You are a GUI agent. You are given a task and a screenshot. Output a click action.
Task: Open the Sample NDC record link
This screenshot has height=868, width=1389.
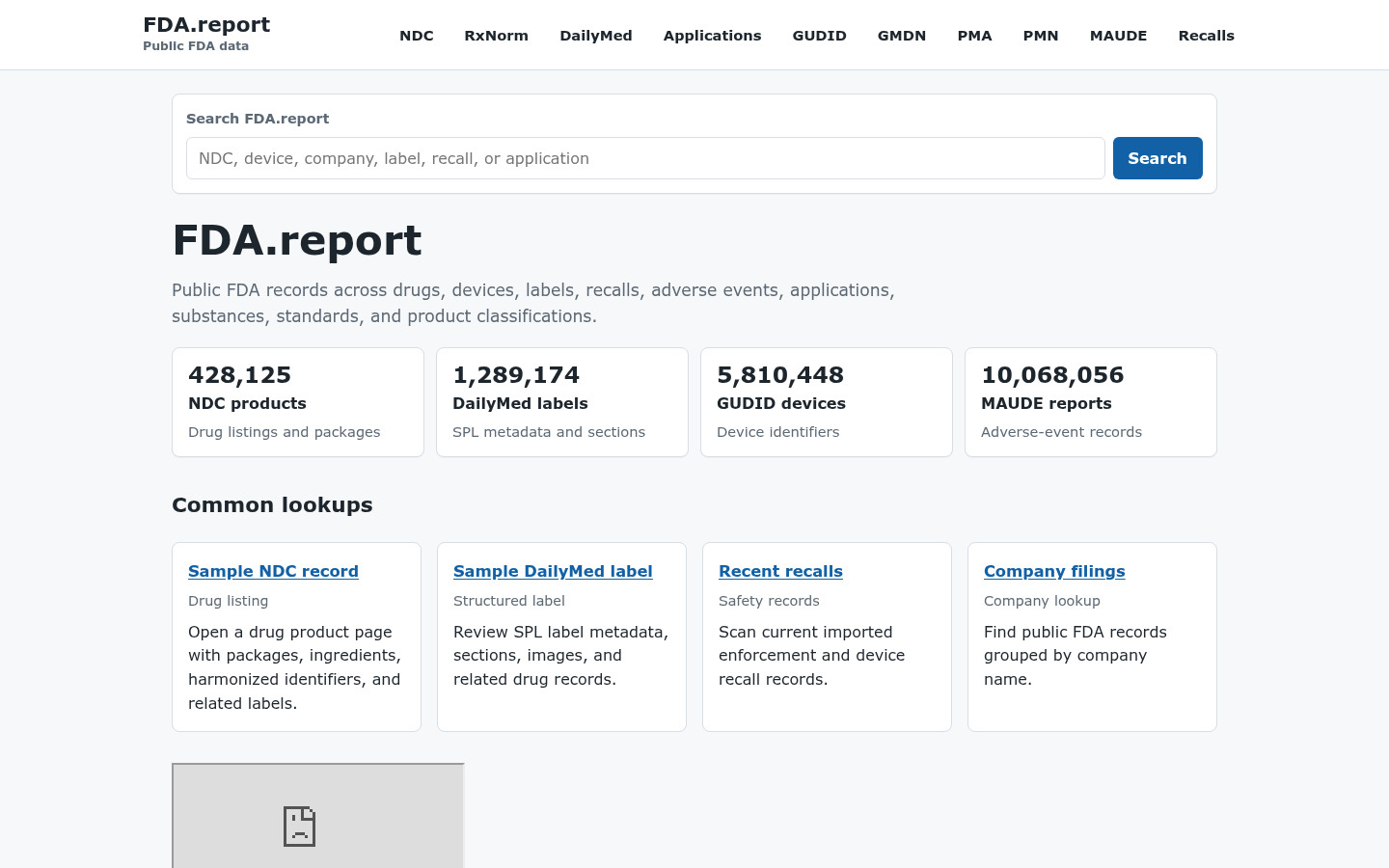tap(273, 571)
